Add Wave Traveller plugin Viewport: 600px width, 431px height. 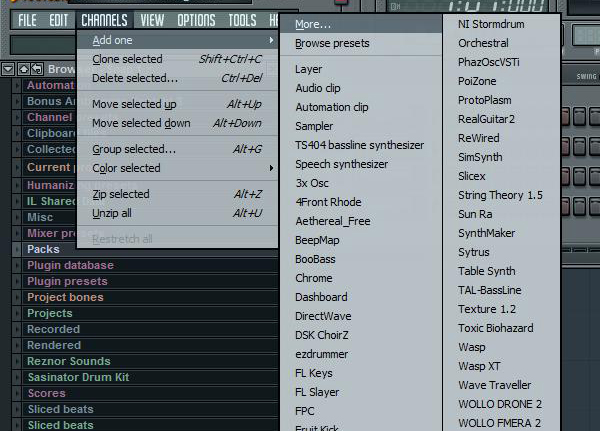pos(502,385)
